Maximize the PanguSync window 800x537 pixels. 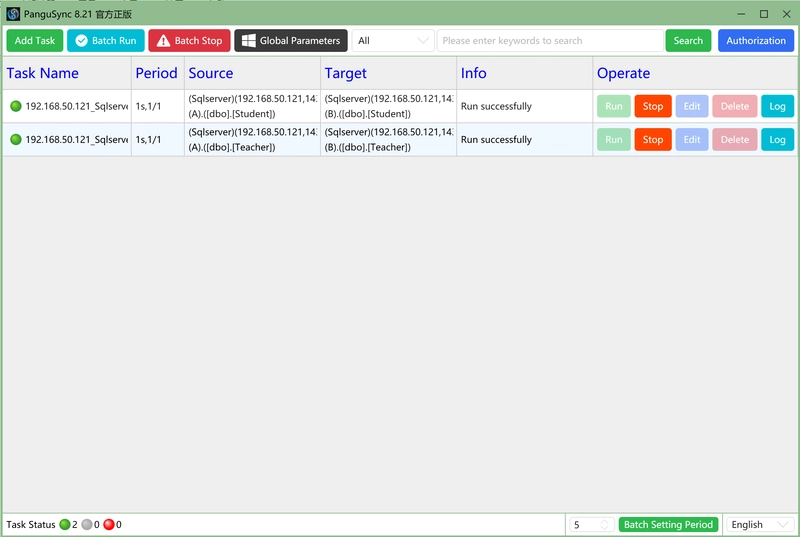pos(764,14)
